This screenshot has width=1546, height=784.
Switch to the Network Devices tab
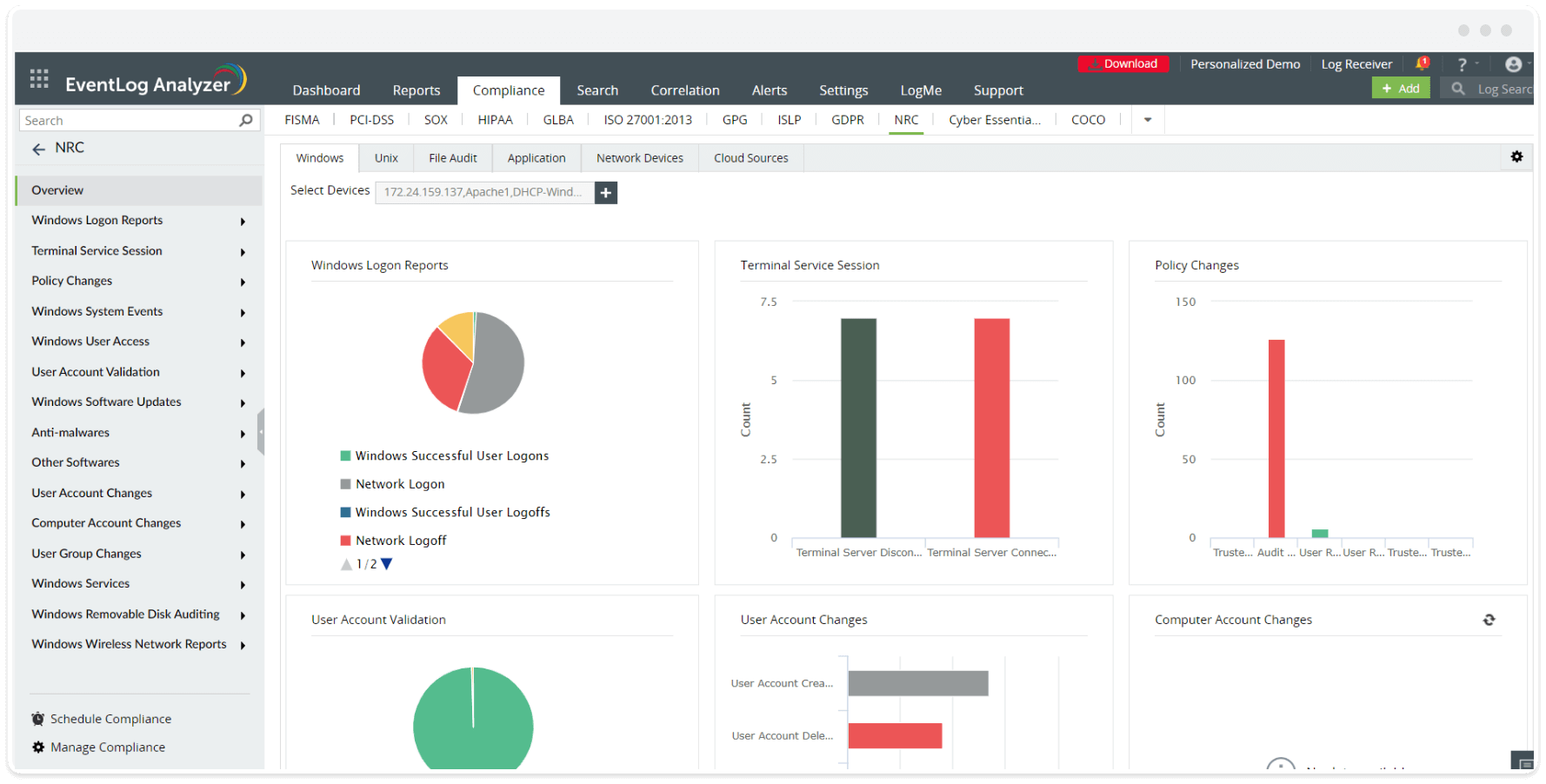[640, 158]
